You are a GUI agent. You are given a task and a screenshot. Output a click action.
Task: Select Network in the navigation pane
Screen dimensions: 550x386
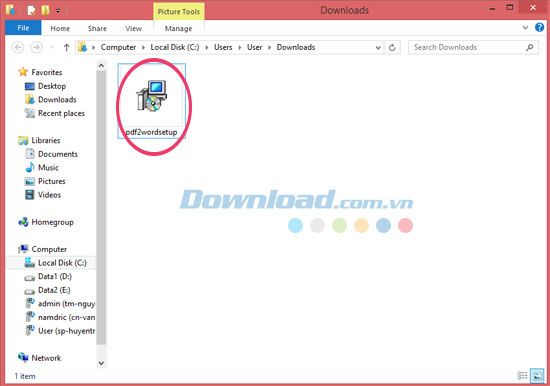46,358
